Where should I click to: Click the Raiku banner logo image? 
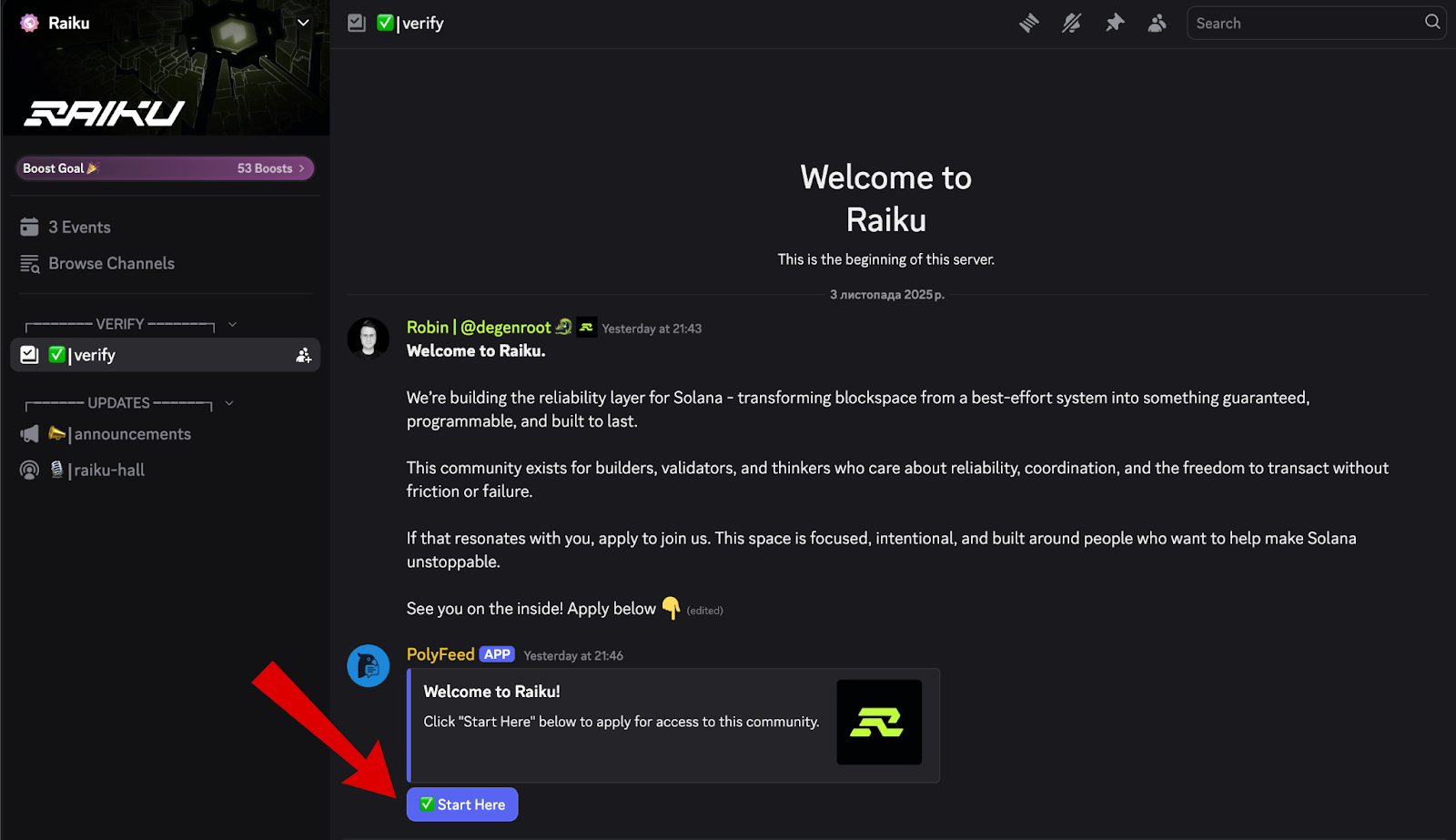click(x=105, y=114)
